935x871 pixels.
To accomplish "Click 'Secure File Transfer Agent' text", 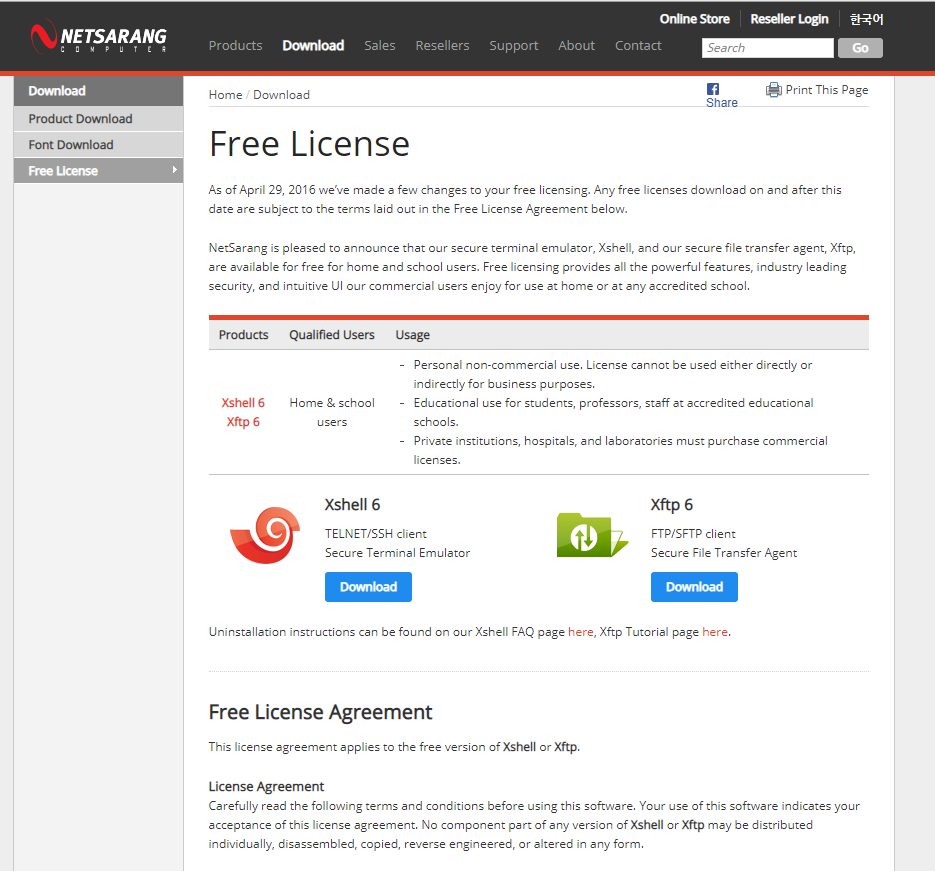I will click(723, 553).
